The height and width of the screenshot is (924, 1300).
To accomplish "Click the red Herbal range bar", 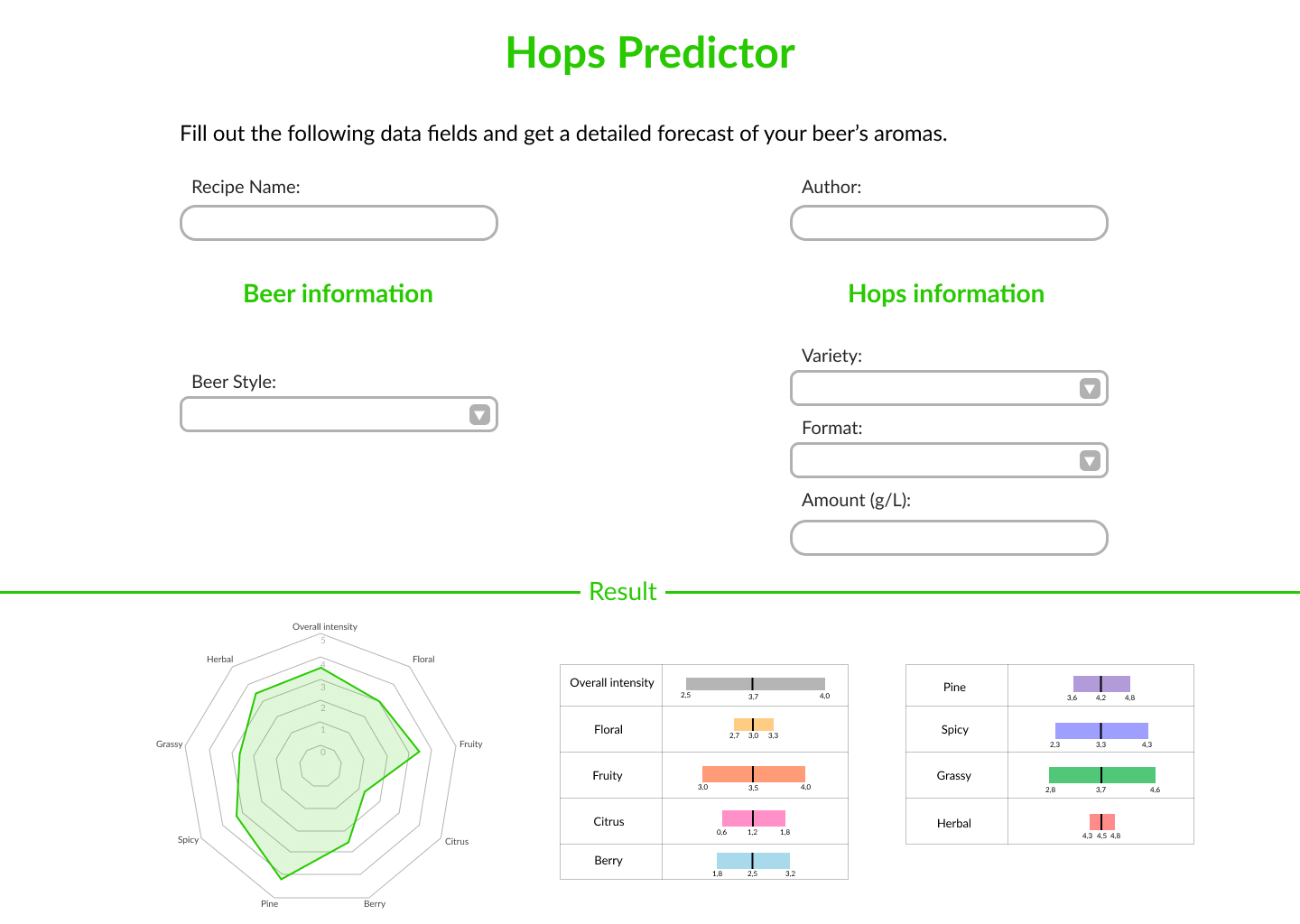I will [1102, 822].
